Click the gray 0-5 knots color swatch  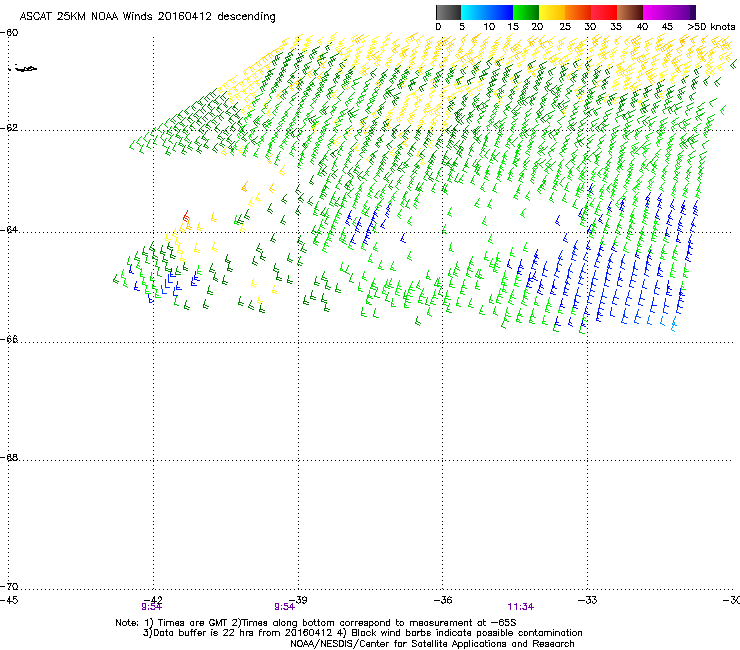[448, 12]
